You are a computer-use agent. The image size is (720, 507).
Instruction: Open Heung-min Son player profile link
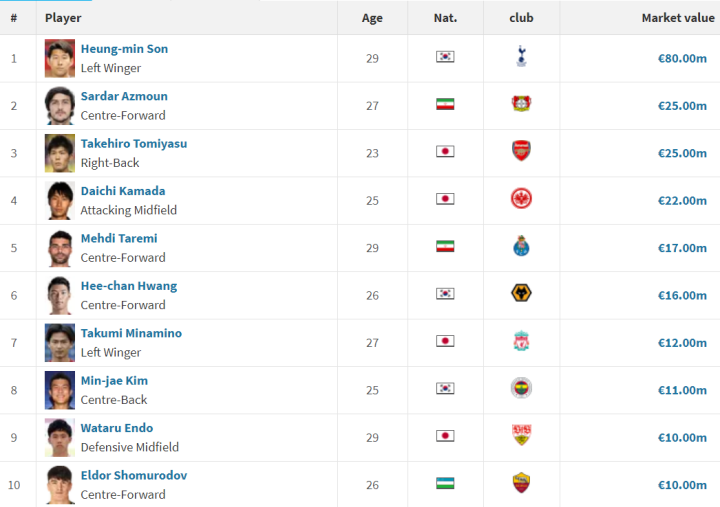[x=124, y=49]
